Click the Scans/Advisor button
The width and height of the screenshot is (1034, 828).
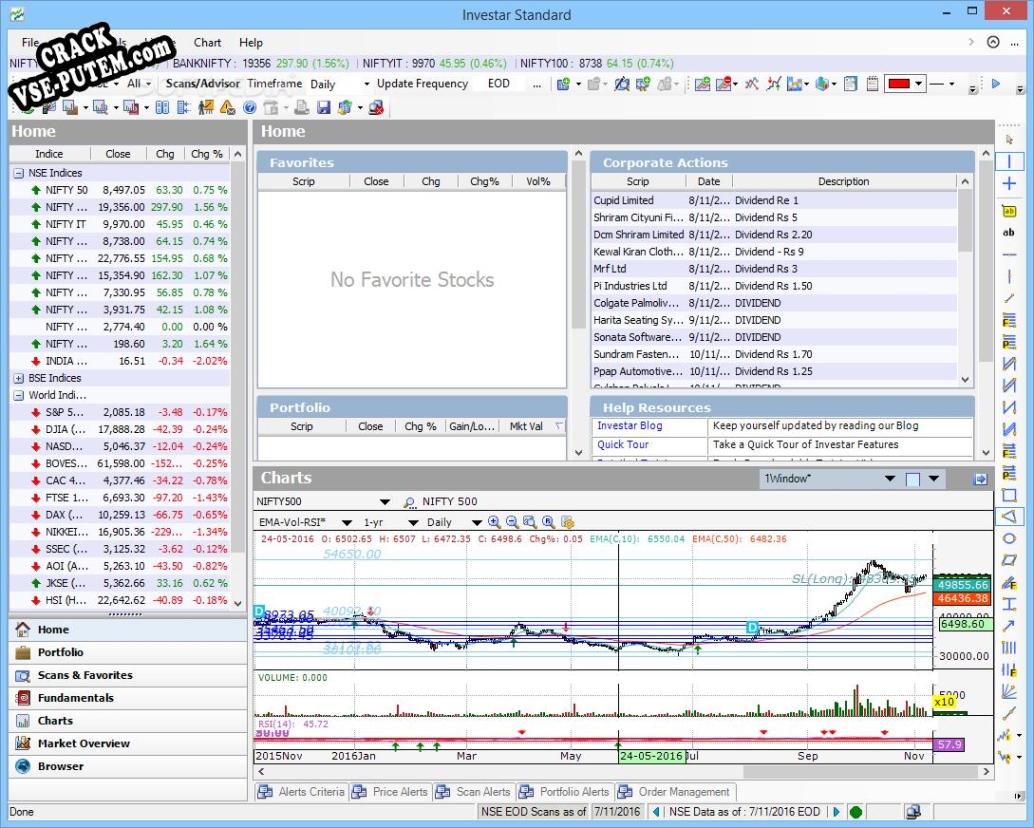pyautogui.click(x=202, y=84)
